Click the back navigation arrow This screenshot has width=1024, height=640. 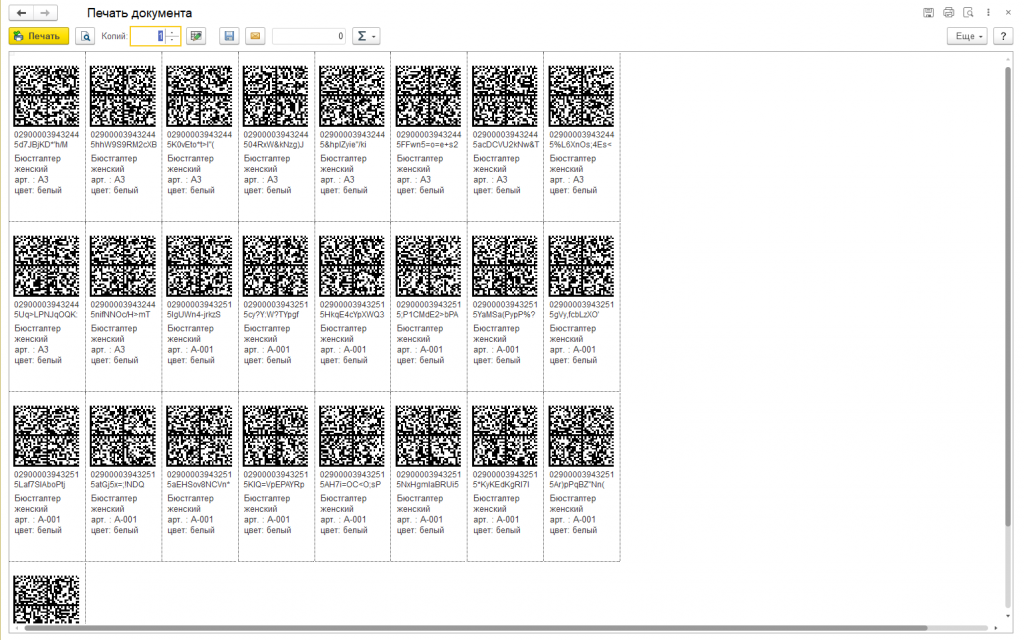point(21,12)
